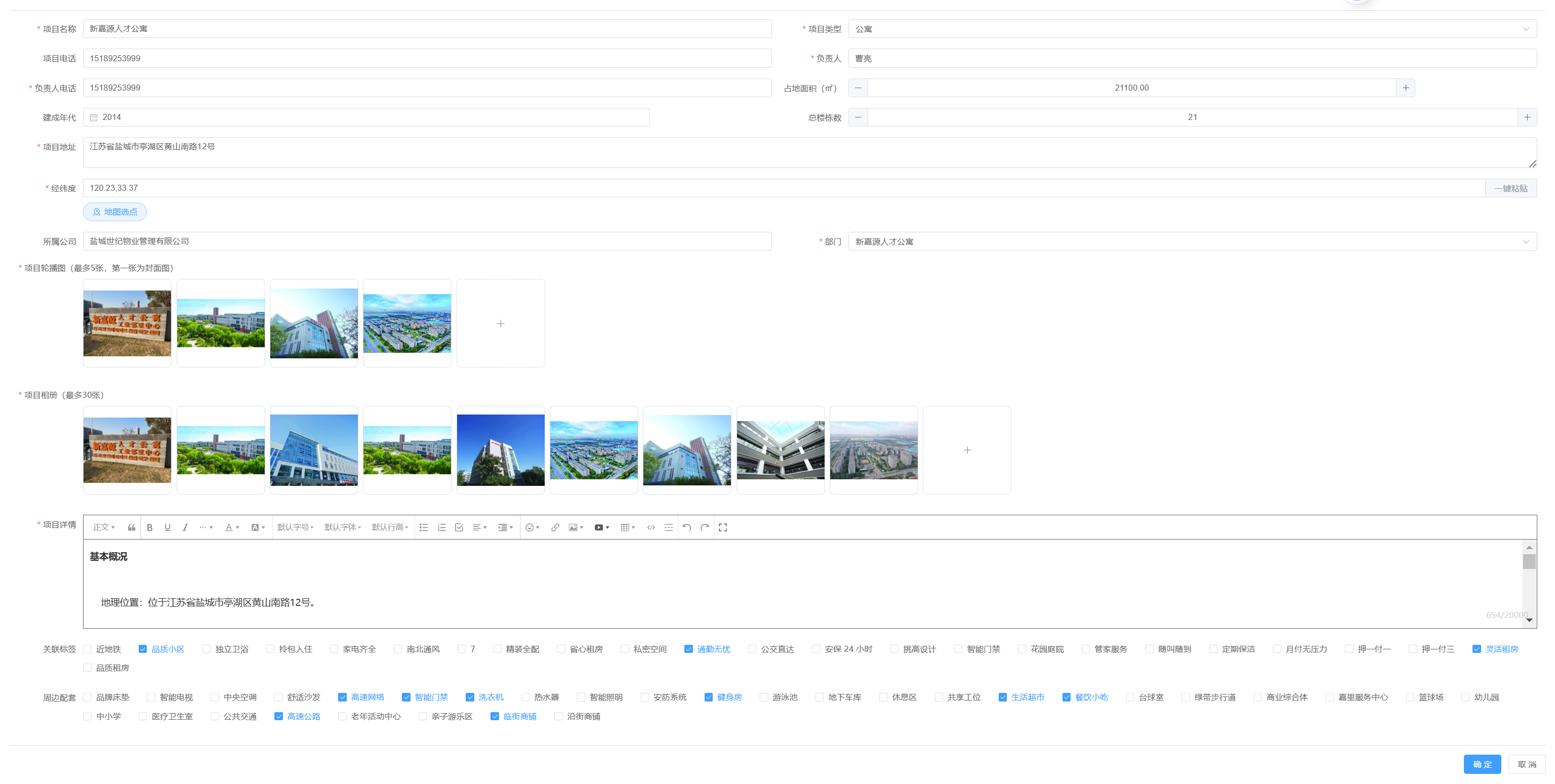
Task: Open the 项目类型 dropdown
Action: pos(1192,29)
